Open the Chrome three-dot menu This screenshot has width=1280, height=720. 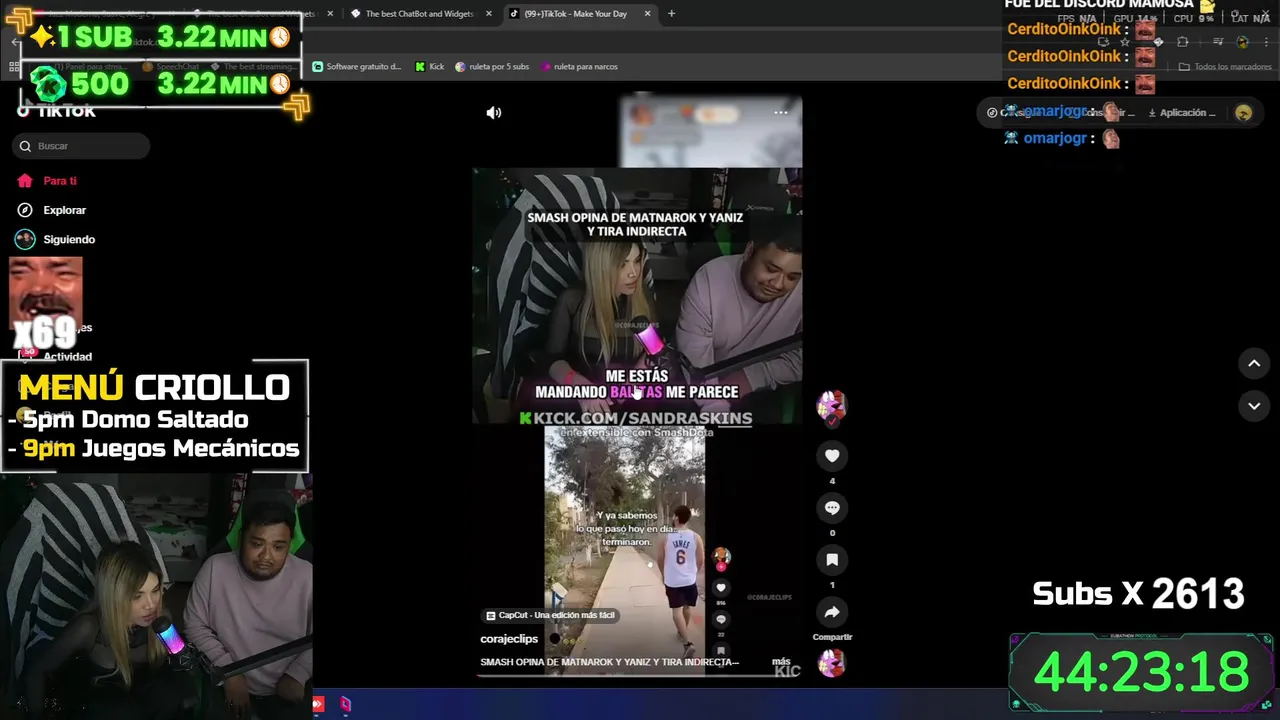(x=1265, y=42)
